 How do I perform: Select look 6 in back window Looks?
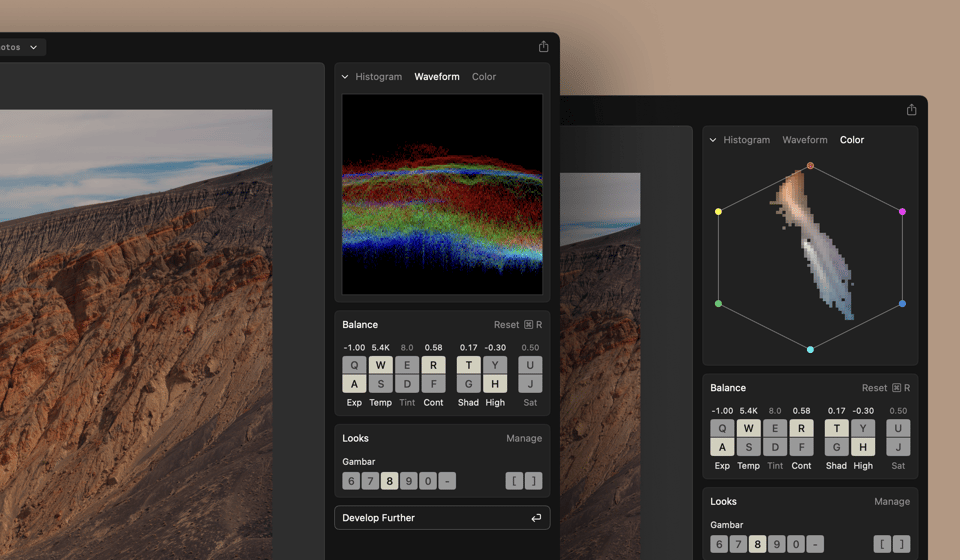[719, 544]
